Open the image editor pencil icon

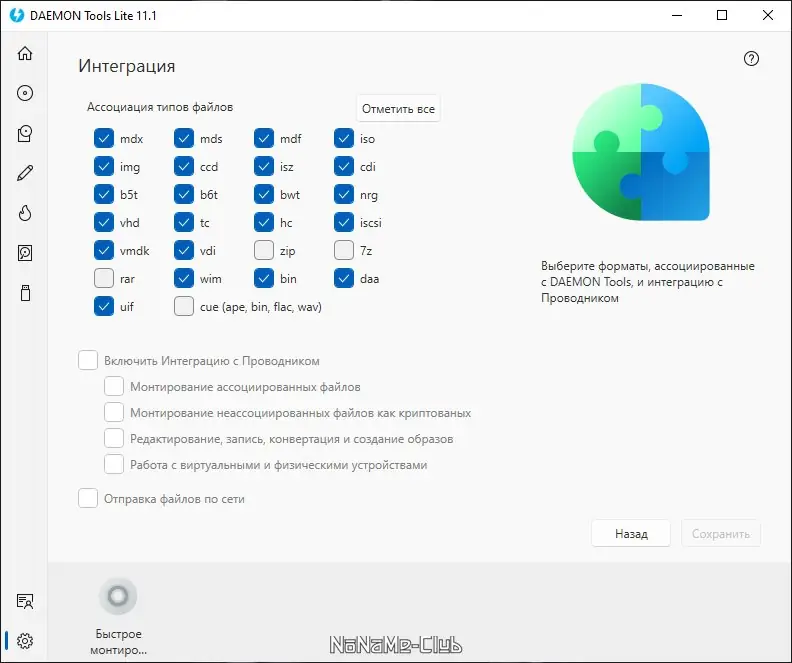click(x=25, y=173)
